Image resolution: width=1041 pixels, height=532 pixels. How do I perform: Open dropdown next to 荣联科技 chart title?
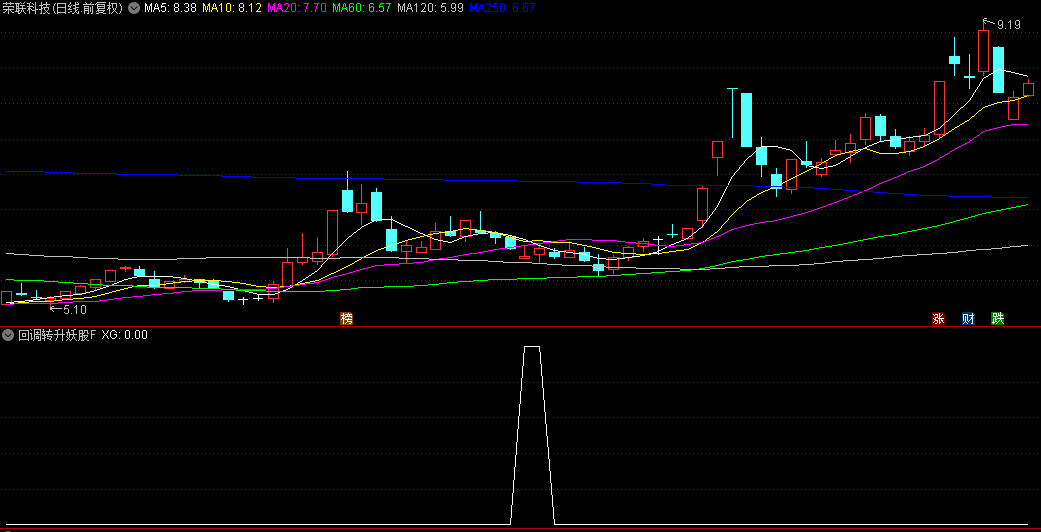(x=134, y=8)
